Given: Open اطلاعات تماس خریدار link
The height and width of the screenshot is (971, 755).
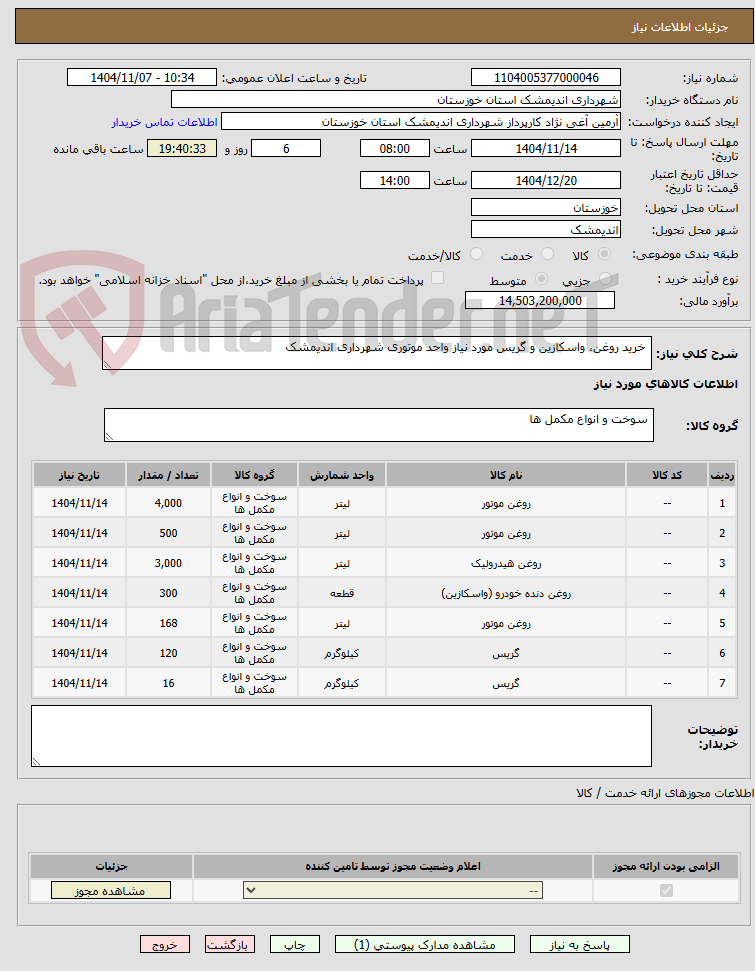Looking at the screenshot, I should pos(164,122).
